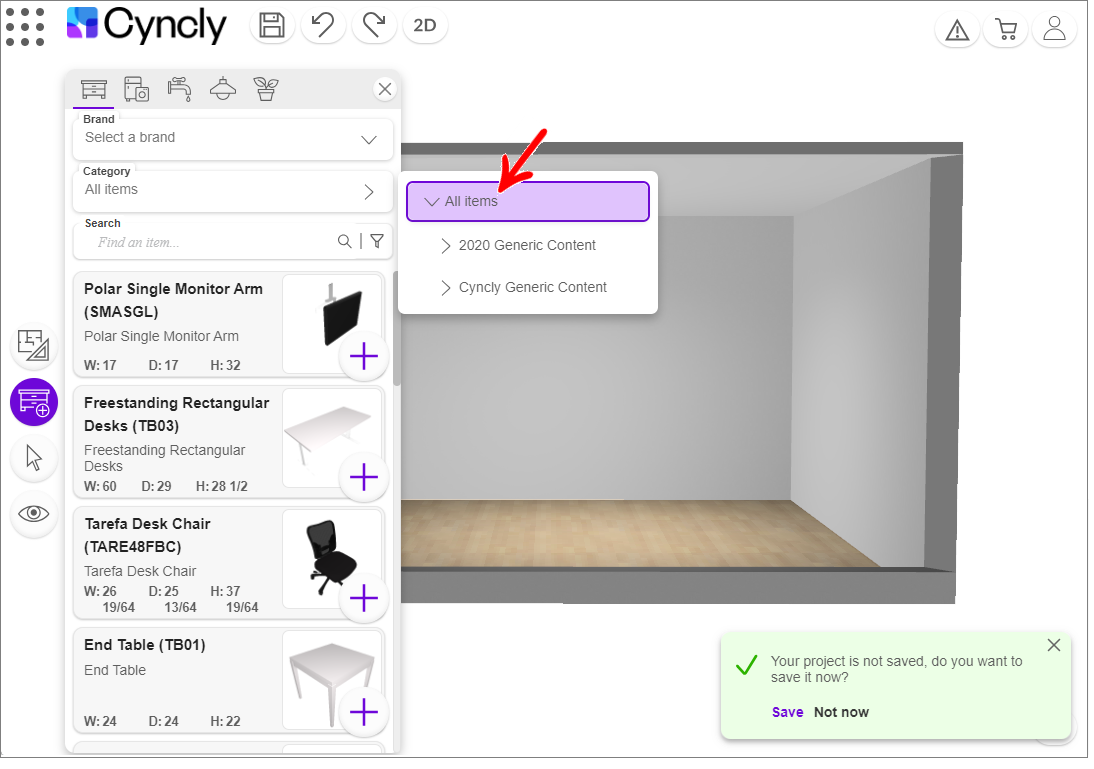Click the Cyncly logo
The image size is (1094, 769).
pos(147,25)
